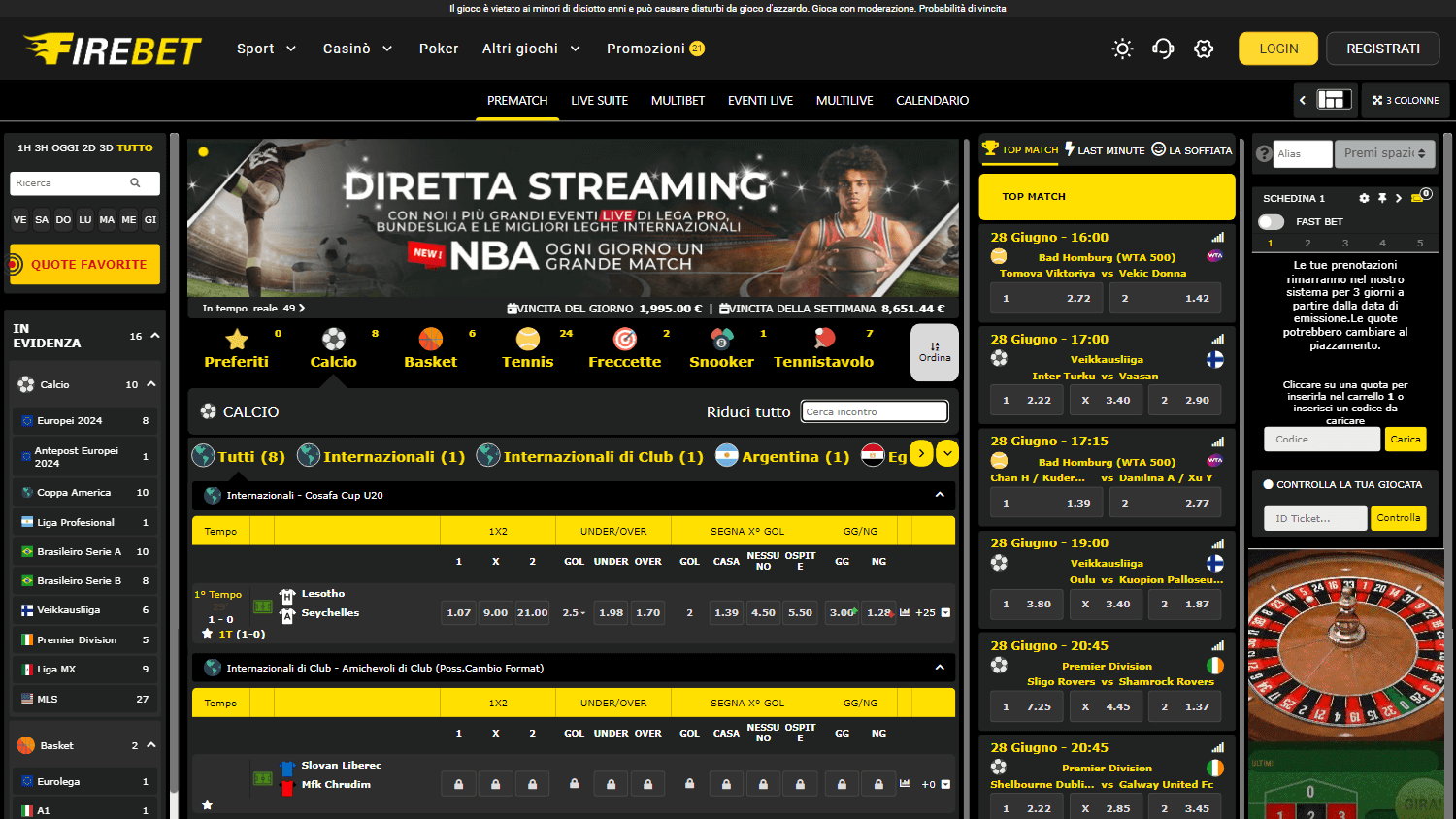Open the Premi spazio select box
This screenshot has width=1456, height=819.
[x=1385, y=153]
